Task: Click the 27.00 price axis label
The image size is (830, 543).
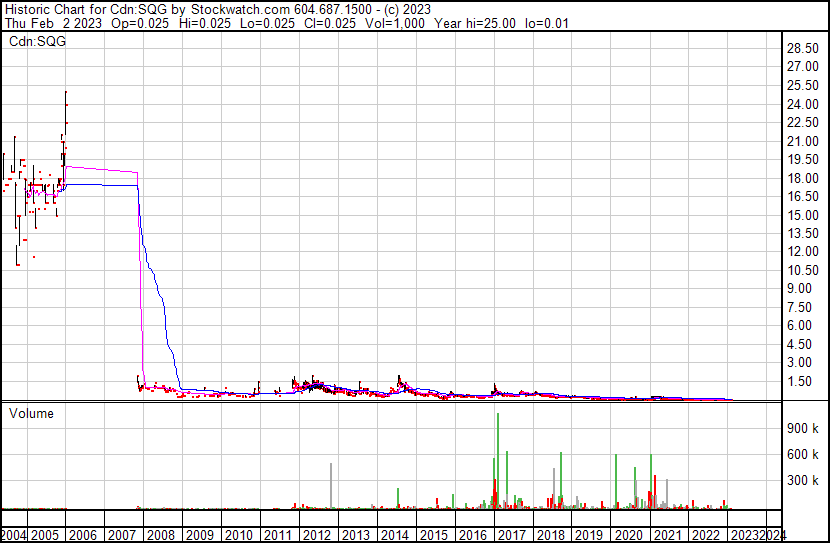Action: (803, 67)
